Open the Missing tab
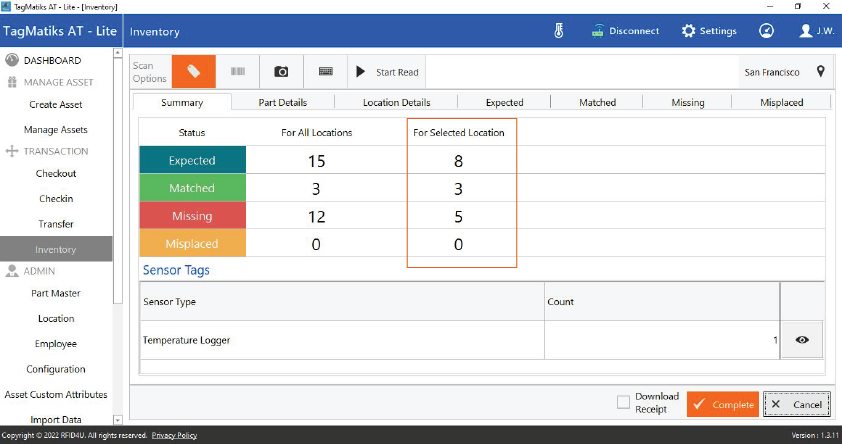Viewport: 842px width, 444px height. pyautogui.click(x=688, y=102)
